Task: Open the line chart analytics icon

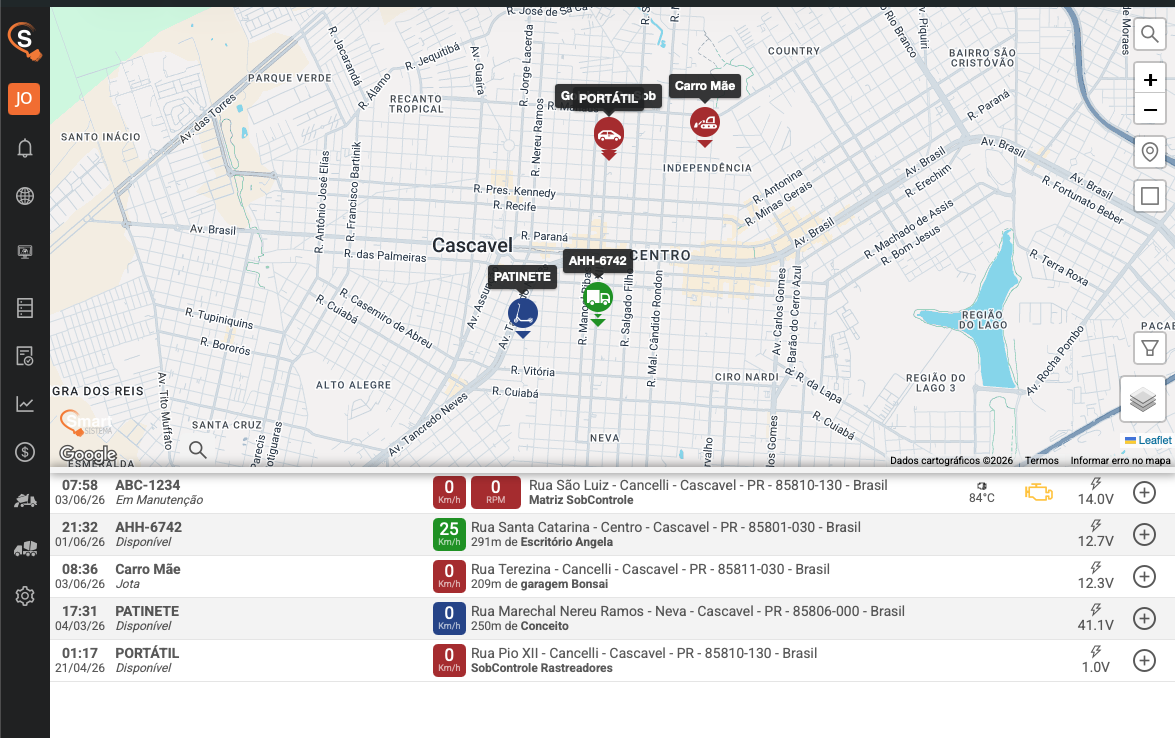Action: (x=25, y=405)
